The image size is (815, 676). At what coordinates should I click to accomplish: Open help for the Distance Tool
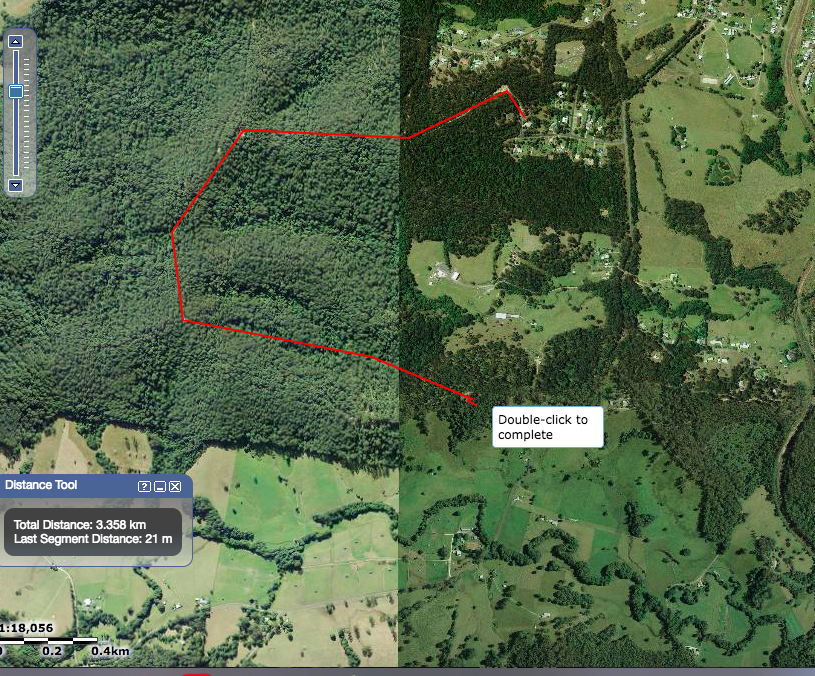pyautogui.click(x=144, y=486)
